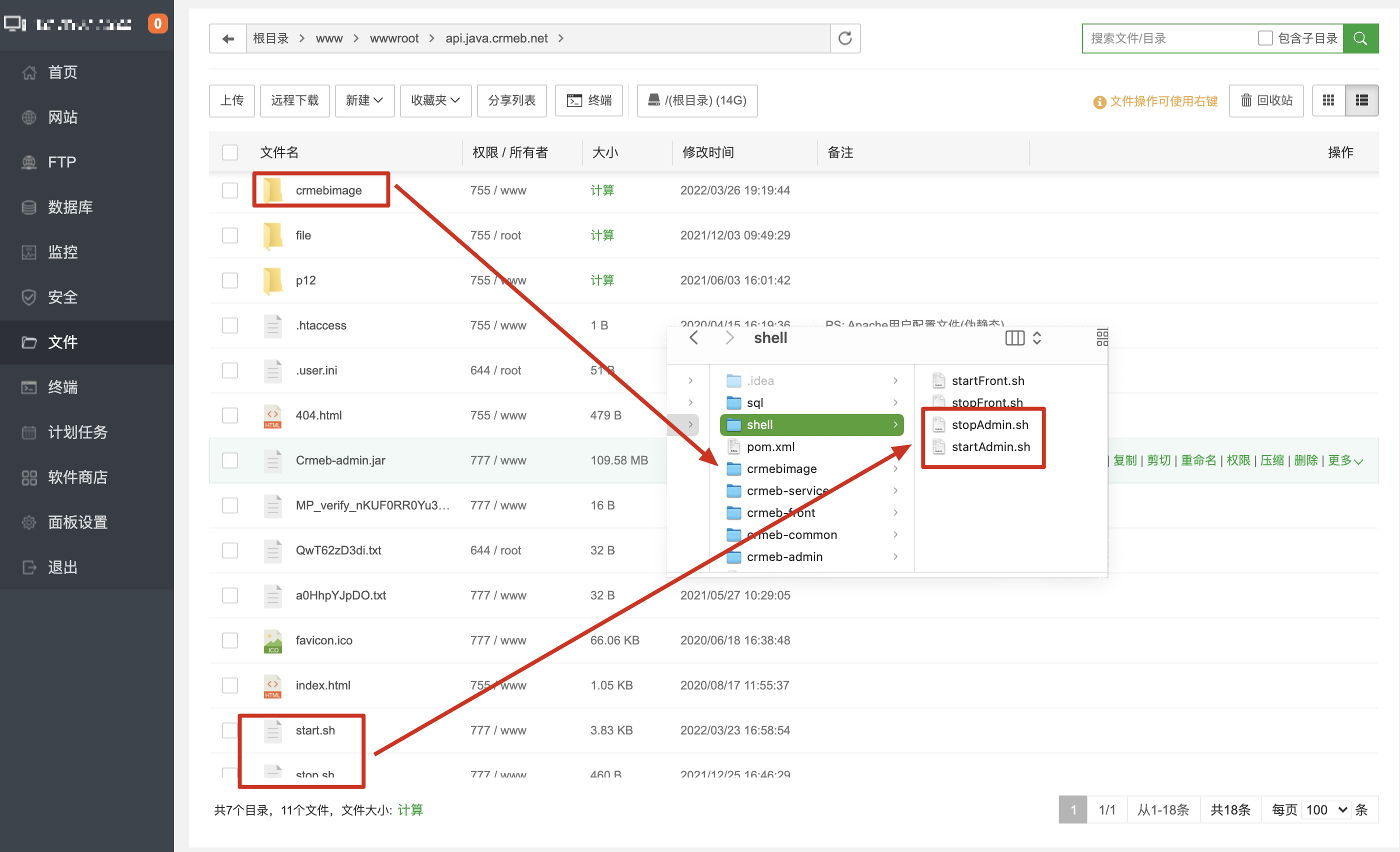The image size is (1400, 852).
Task: Enable the 包含子目录 search option
Action: (1265, 37)
